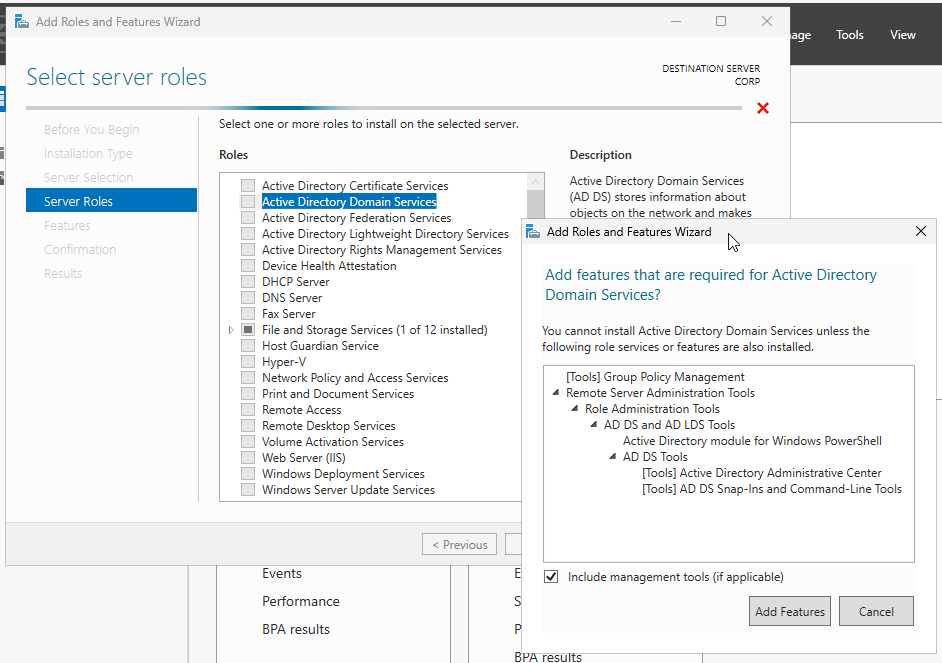942x663 pixels.
Task: Collapse Role Administration Tools node
Action: pos(575,408)
